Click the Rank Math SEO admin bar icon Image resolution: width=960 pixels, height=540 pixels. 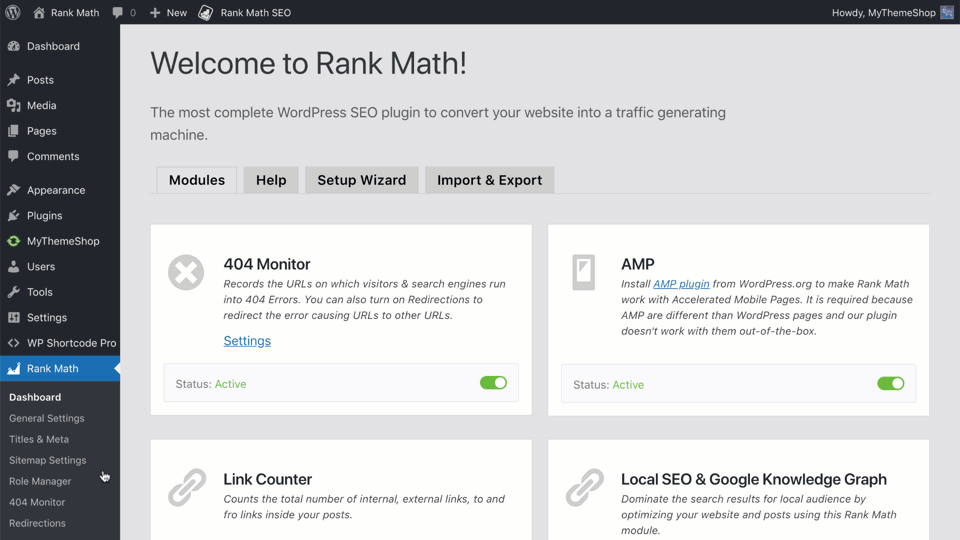click(x=206, y=13)
